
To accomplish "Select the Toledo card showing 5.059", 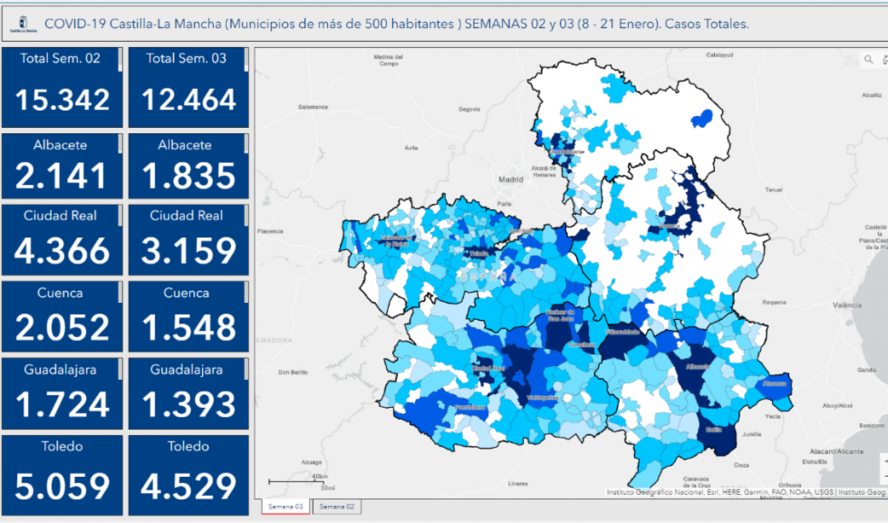I will [62, 472].
